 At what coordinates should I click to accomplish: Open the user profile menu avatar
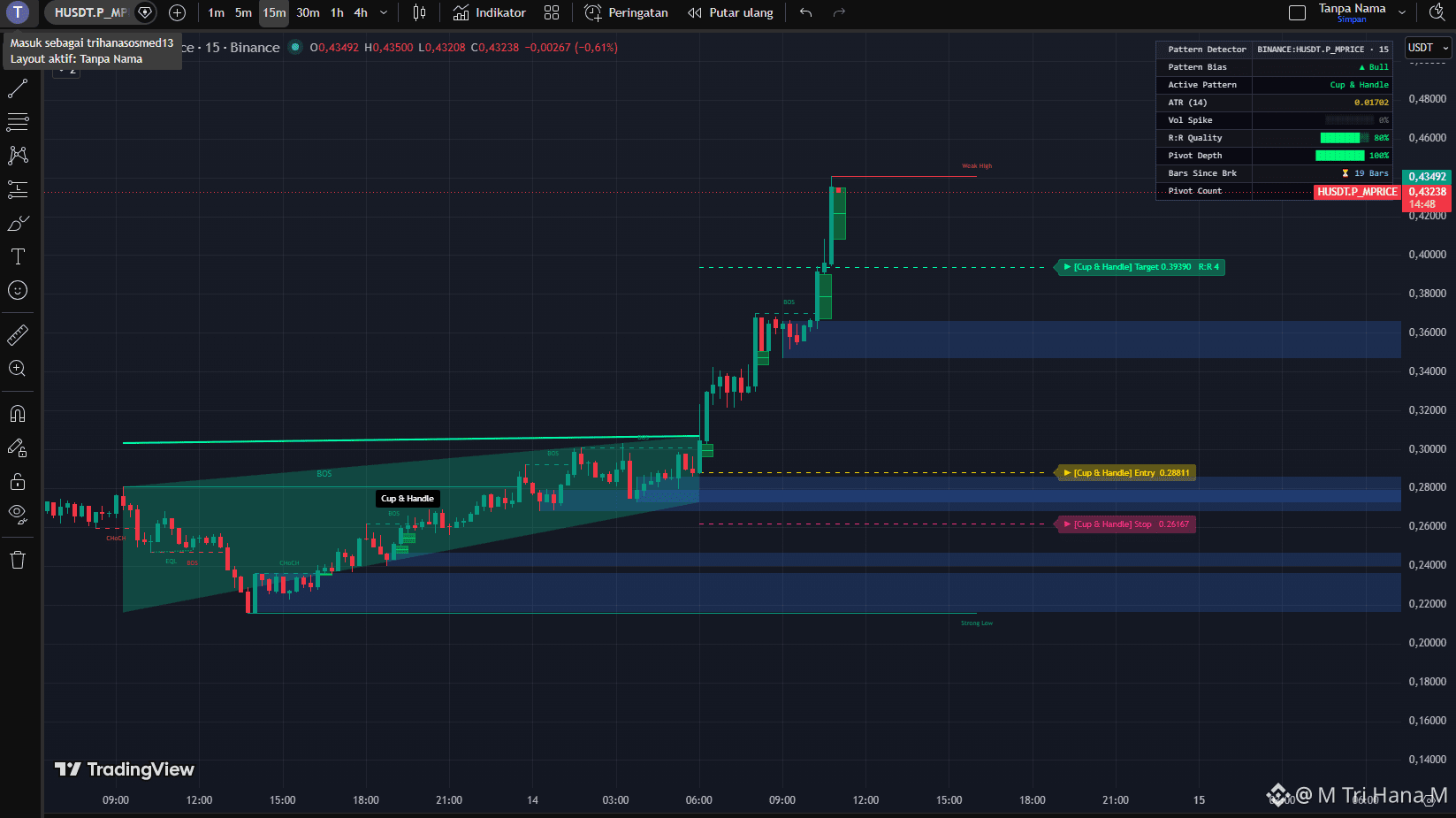click(18, 12)
